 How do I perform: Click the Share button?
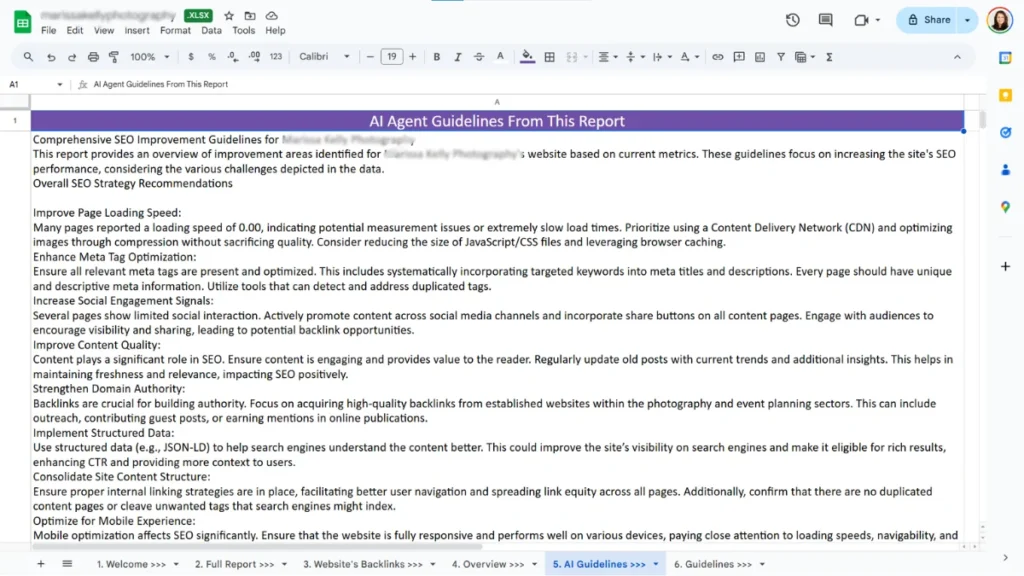[x=928, y=20]
